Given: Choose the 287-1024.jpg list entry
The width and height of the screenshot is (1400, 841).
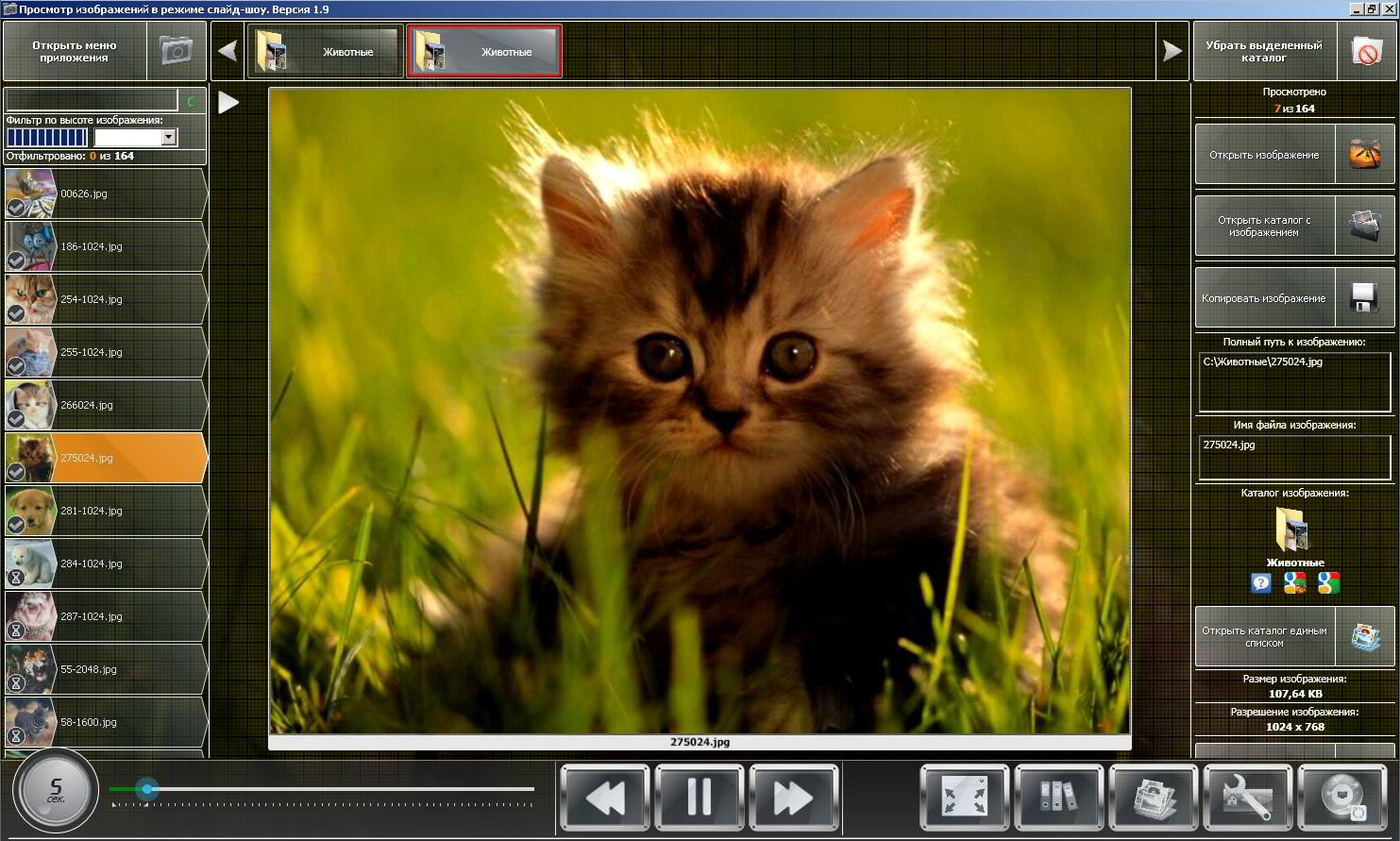Looking at the screenshot, I should [106, 616].
